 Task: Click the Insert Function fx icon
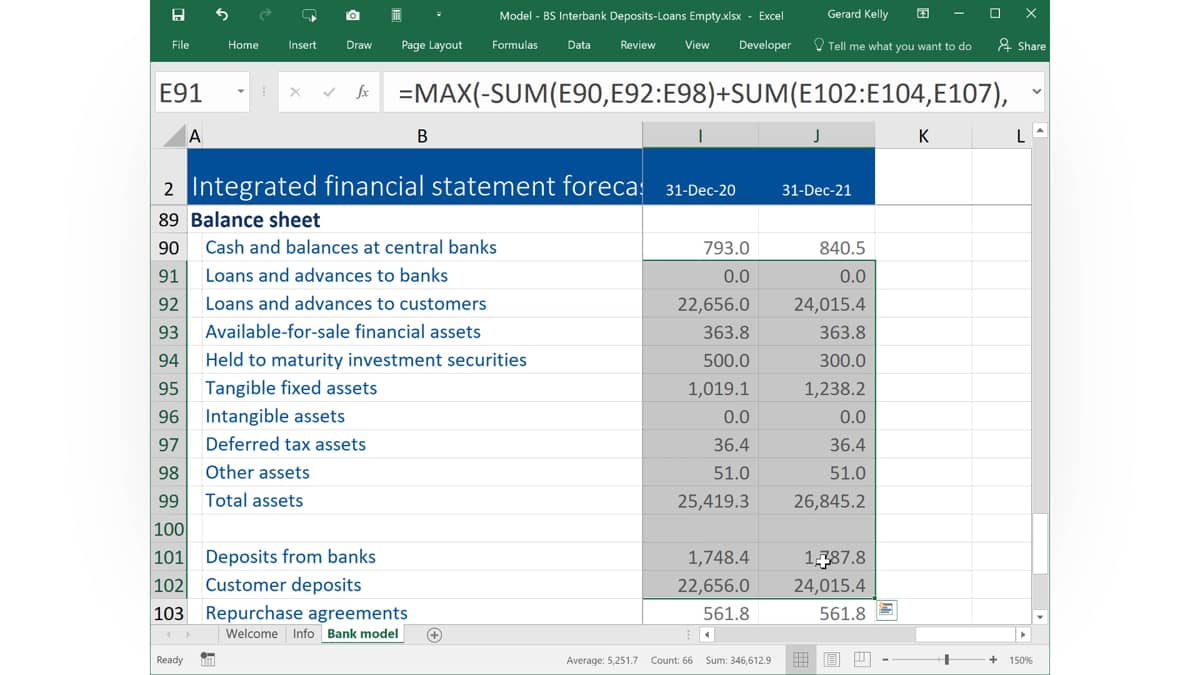click(362, 92)
